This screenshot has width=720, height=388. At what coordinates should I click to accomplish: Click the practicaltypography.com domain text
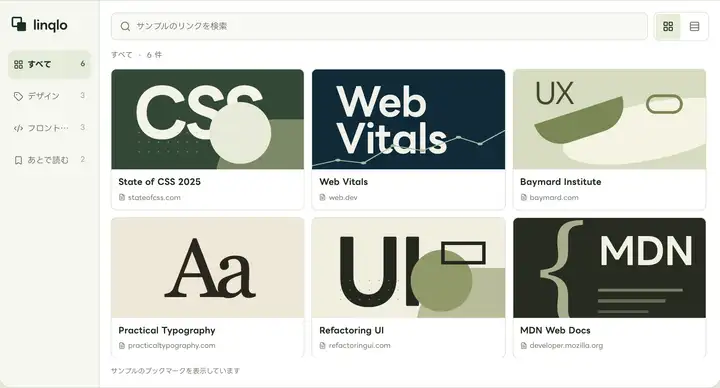172,346
